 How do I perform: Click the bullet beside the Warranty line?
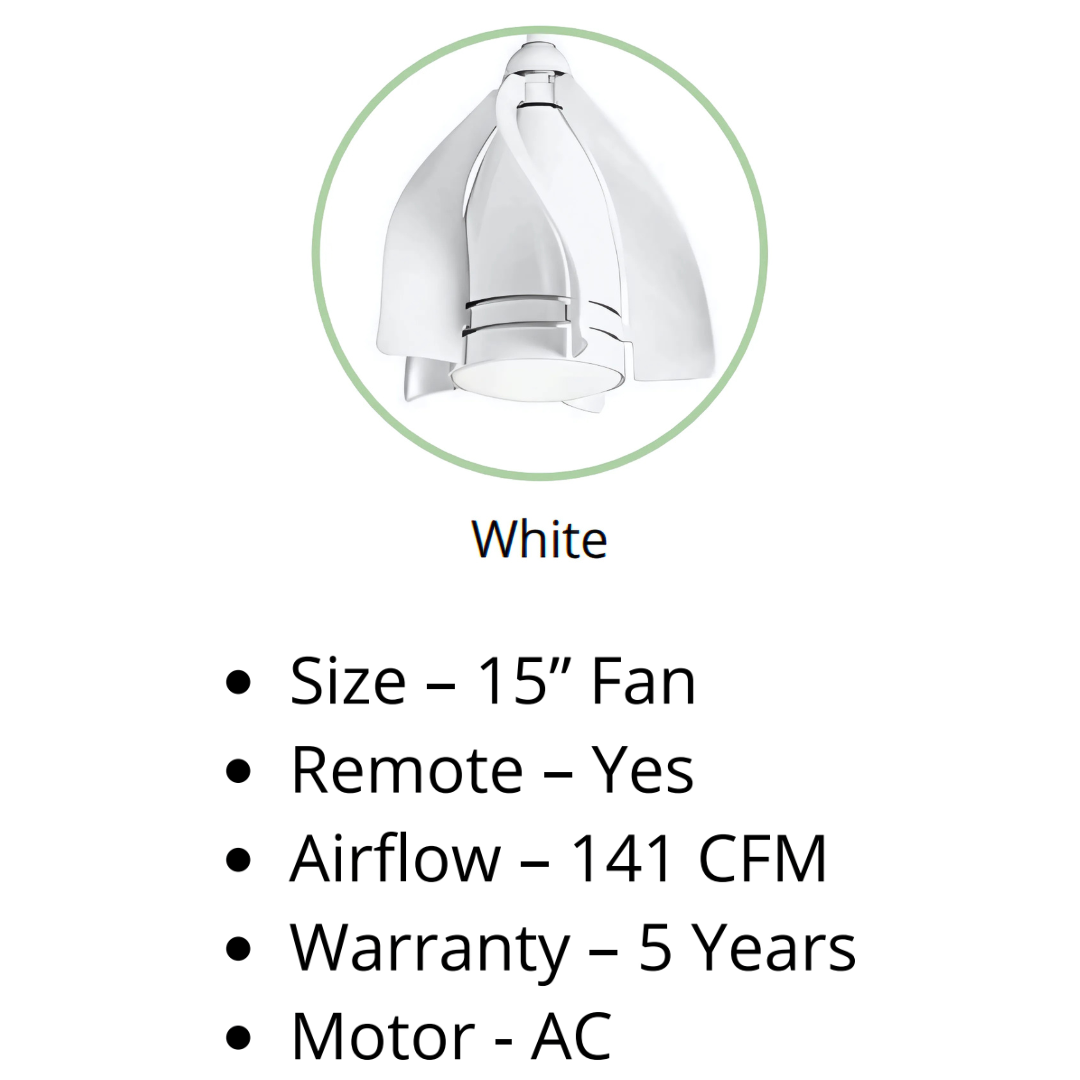238,948
